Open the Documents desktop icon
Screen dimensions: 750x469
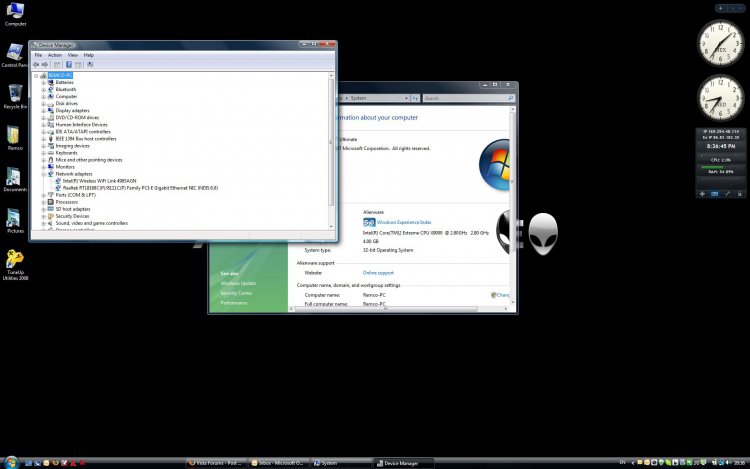click(x=14, y=179)
